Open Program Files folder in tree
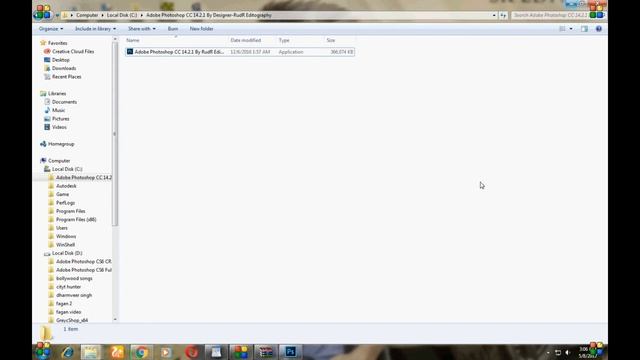The image size is (640, 360). click(x=71, y=211)
